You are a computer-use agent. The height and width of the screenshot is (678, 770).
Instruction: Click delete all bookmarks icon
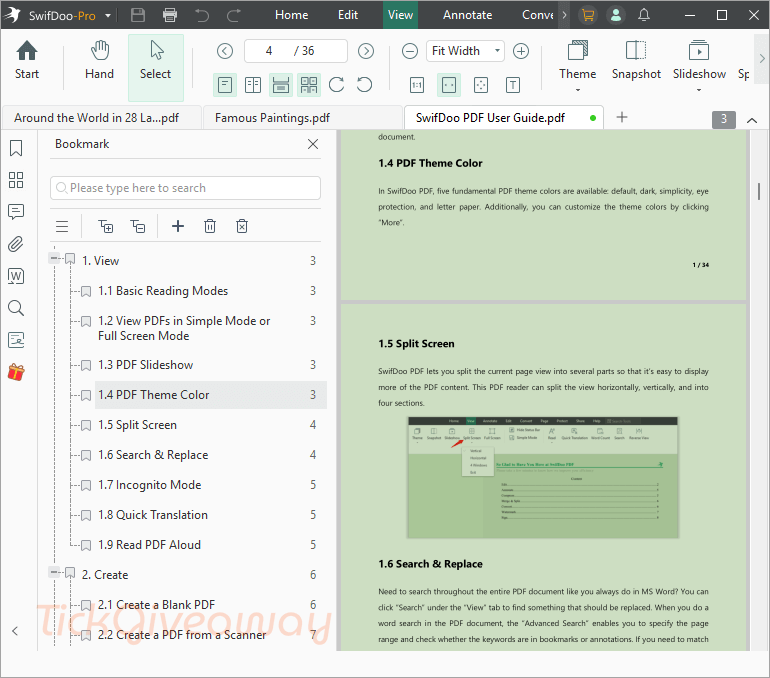(x=242, y=226)
